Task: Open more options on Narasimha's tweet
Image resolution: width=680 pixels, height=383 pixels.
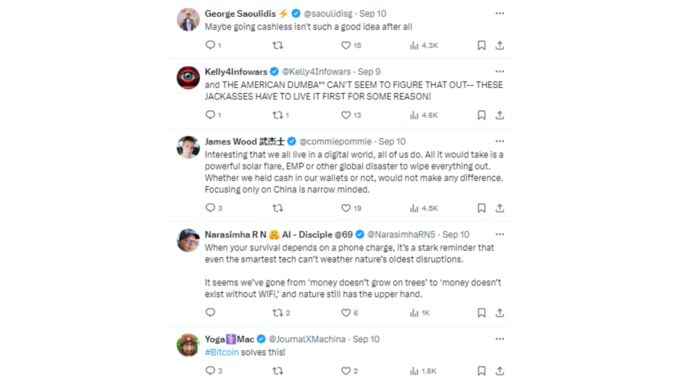Action: click(x=500, y=234)
